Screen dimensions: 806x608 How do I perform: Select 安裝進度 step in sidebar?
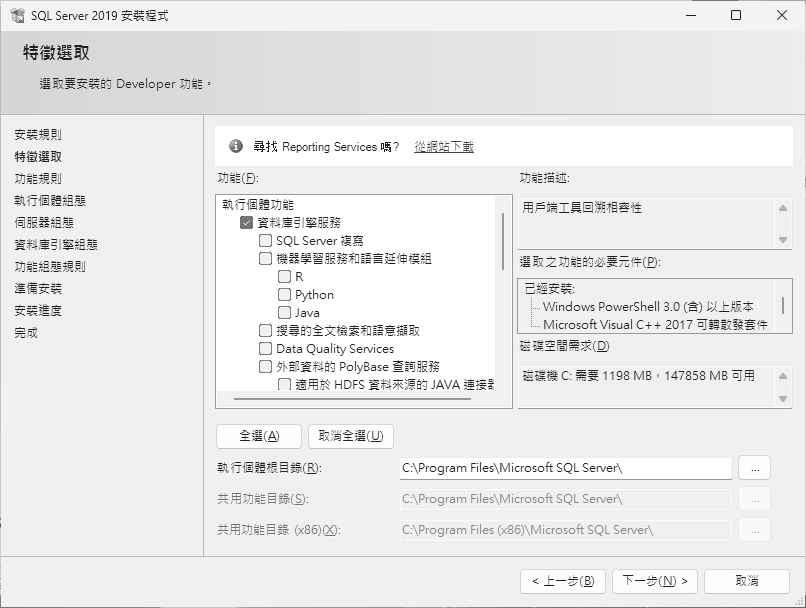coord(38,311)
